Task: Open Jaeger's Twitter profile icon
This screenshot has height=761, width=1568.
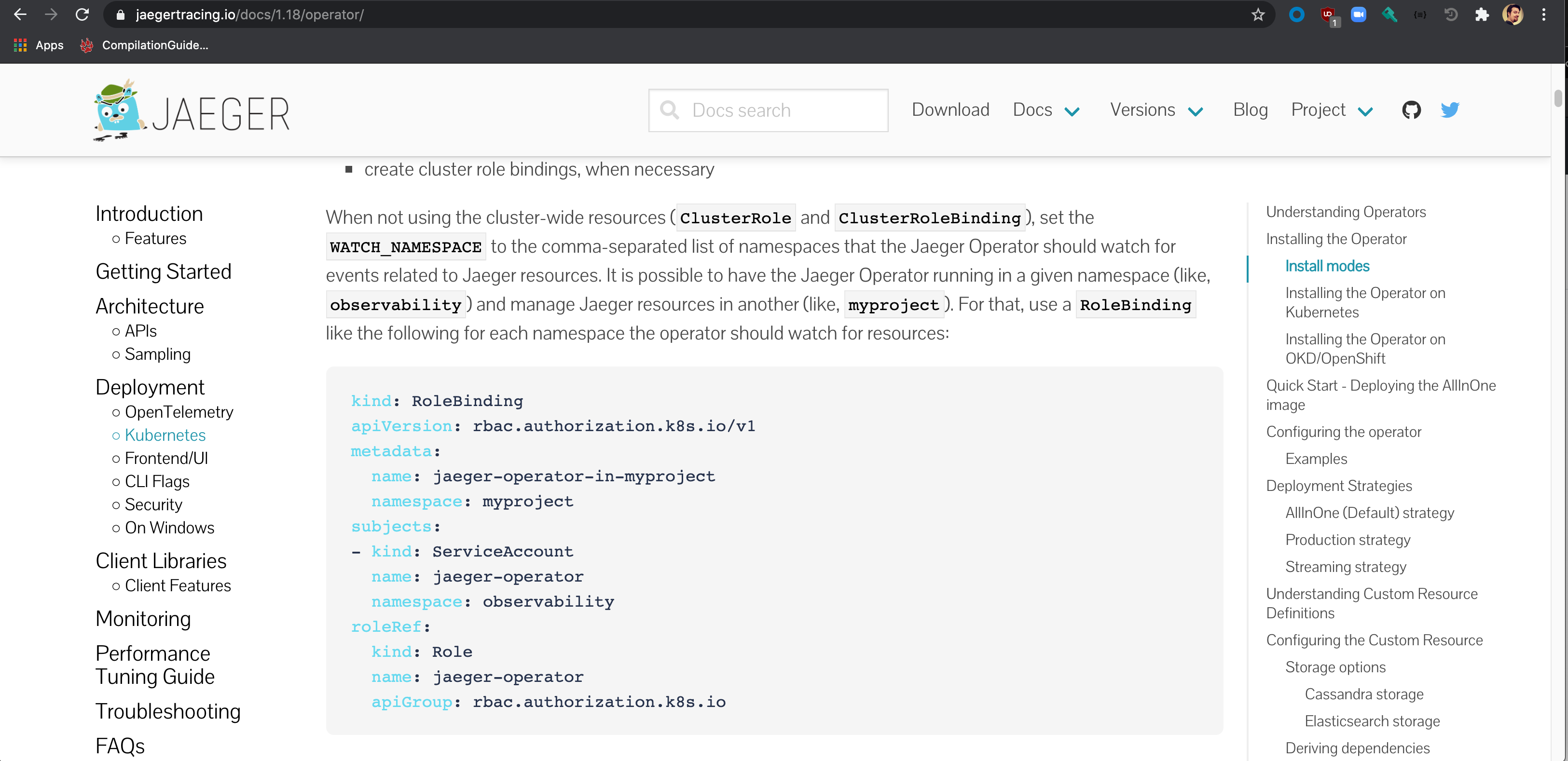Action: coord(1450,109)
